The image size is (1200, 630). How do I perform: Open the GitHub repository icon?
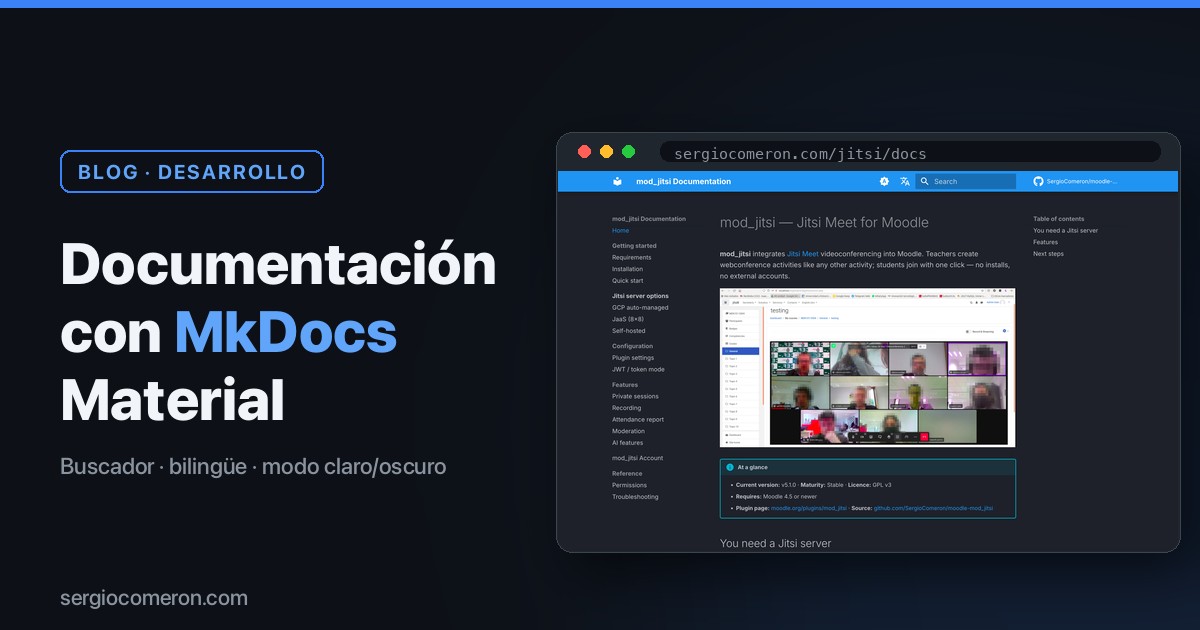1038,181
